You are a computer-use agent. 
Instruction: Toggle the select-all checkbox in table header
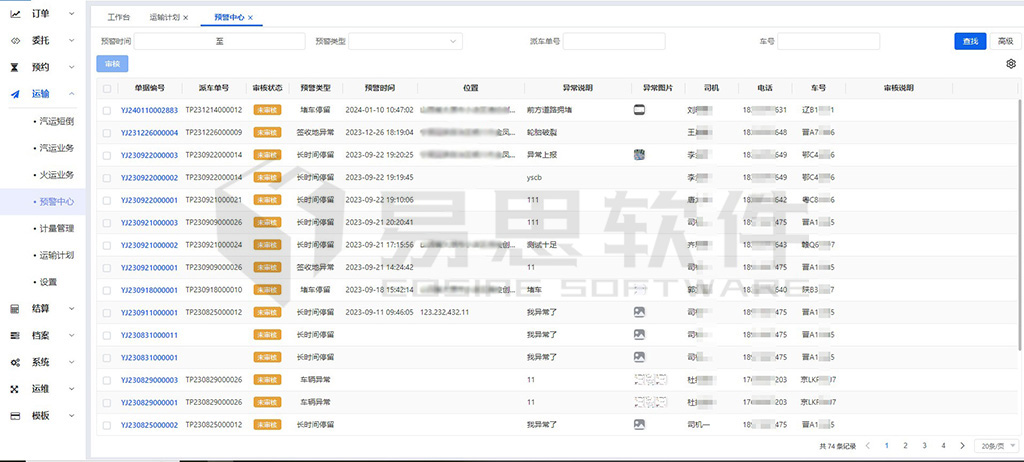click(107, 88)
